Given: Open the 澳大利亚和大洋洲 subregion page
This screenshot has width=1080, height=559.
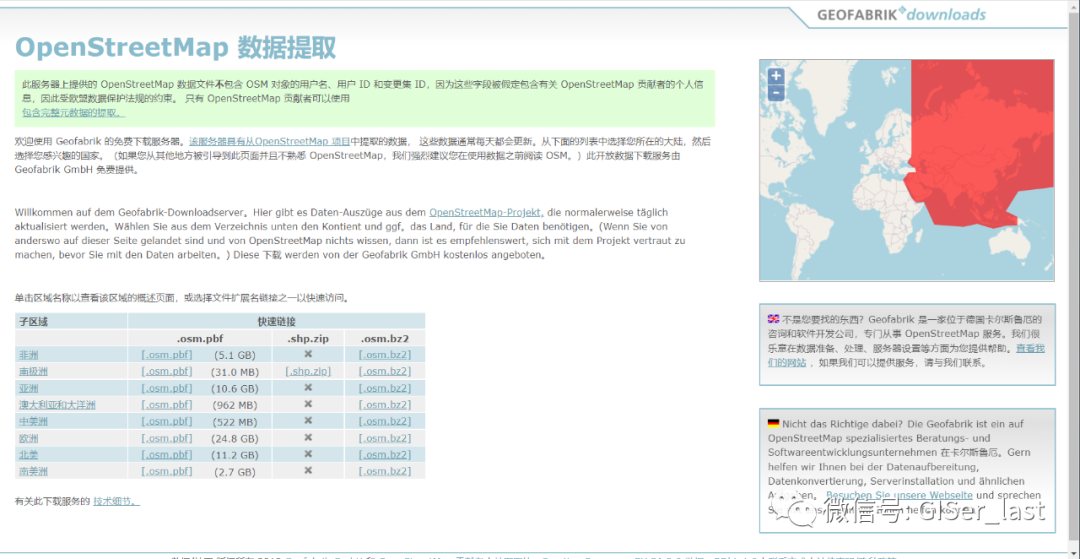Looking at the screenshot, I should 58,405.
